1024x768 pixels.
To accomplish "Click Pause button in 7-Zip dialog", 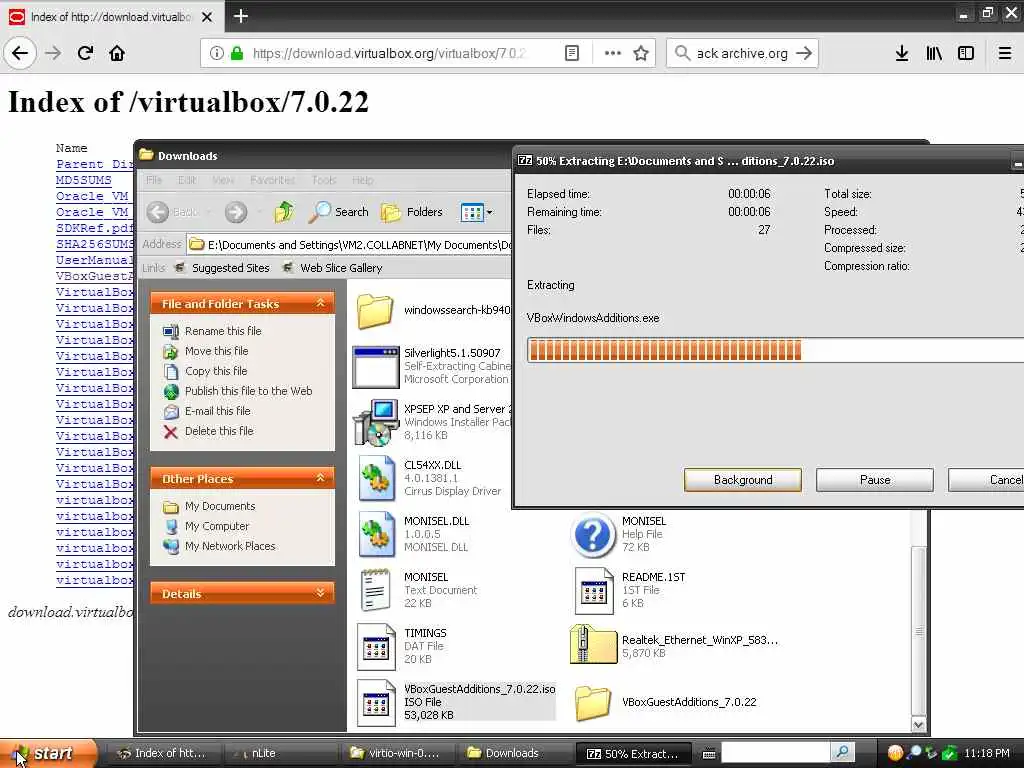I will point(874,480).
